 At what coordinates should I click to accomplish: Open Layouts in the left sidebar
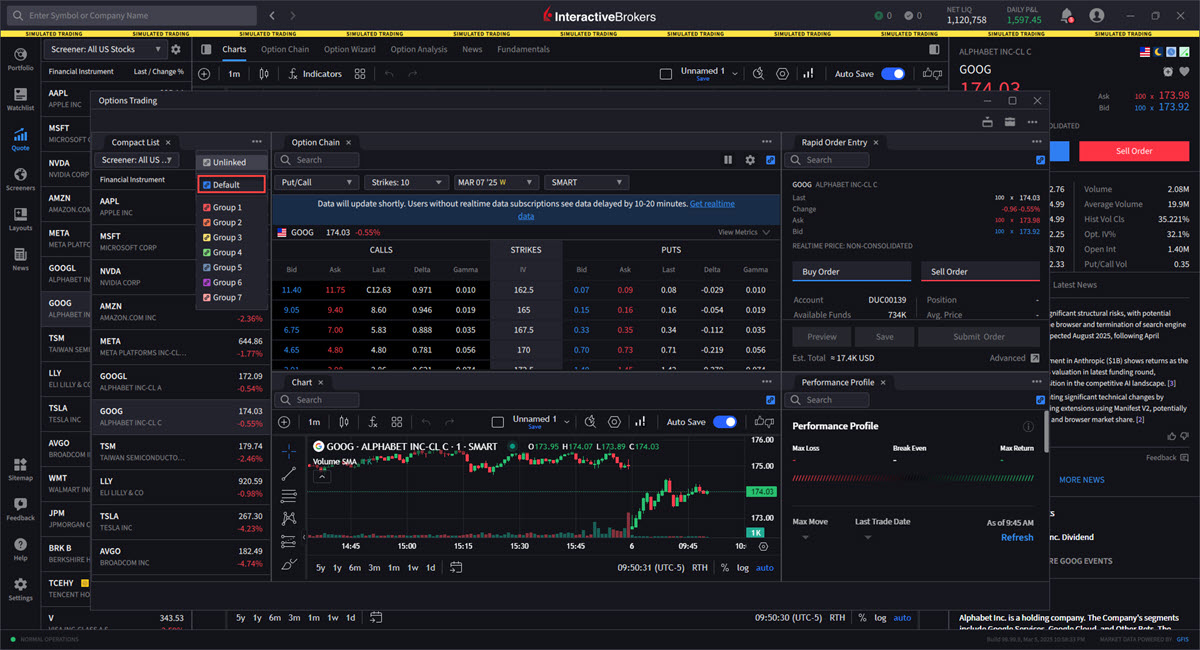click(20, 218)
